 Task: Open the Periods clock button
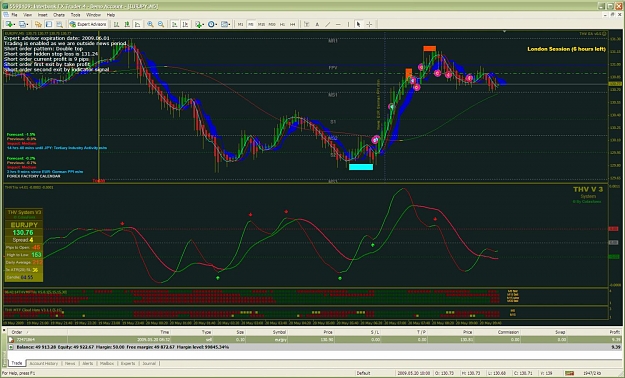[x=211, y=24]
